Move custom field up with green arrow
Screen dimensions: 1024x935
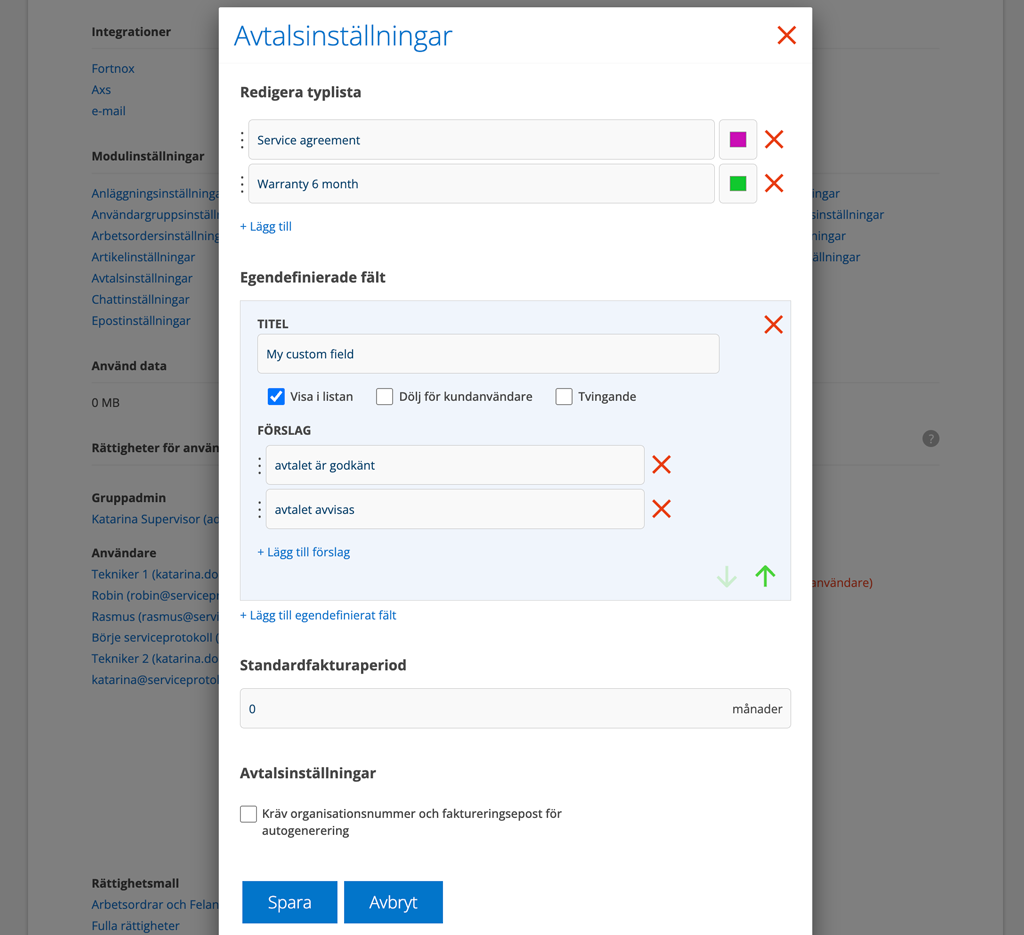[x=765, y=576]
